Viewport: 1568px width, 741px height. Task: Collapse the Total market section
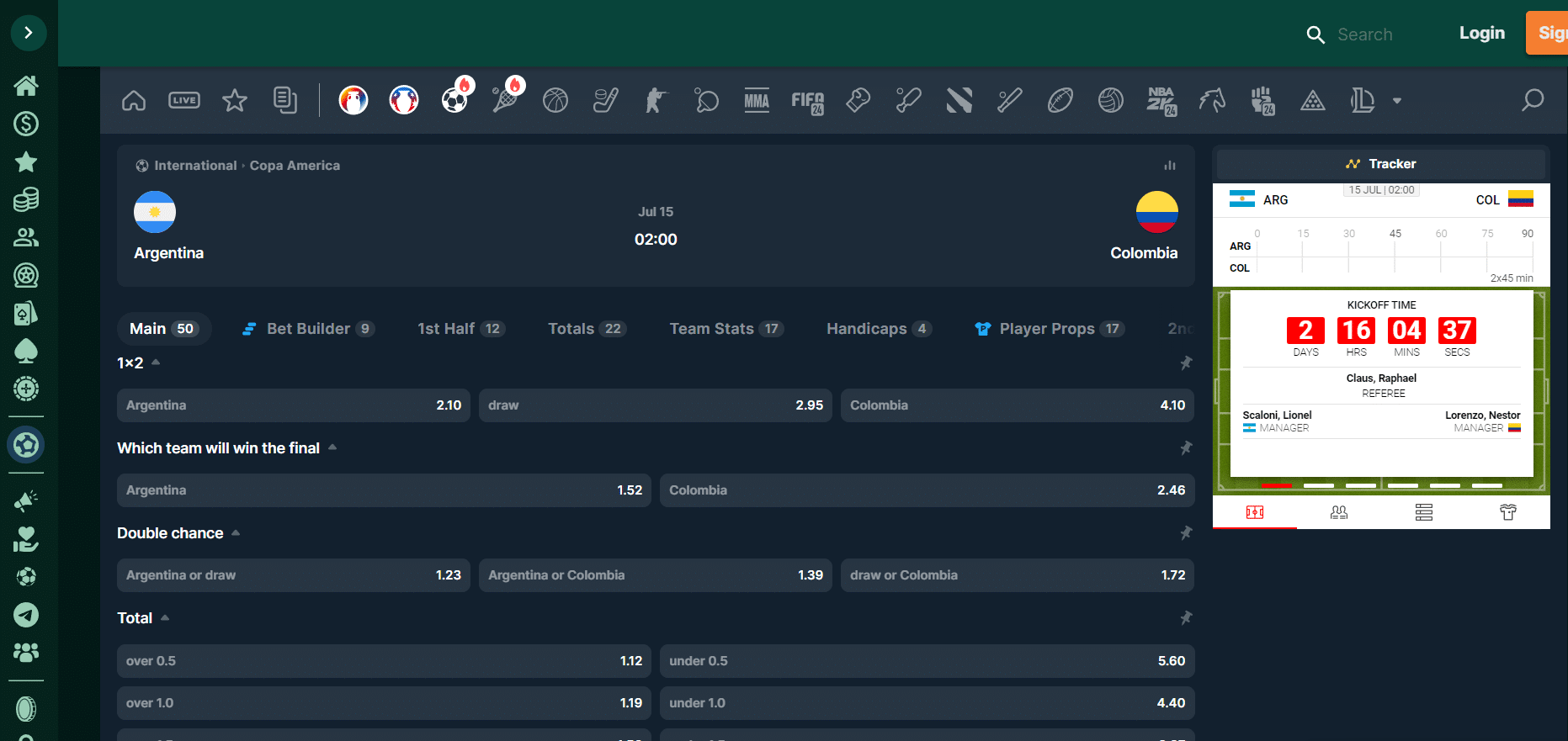[x=165, y=617]
